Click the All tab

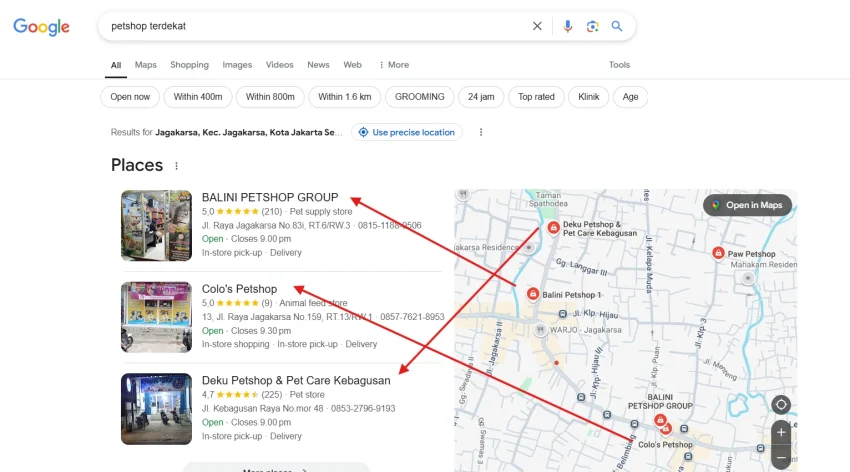(116, 65)
